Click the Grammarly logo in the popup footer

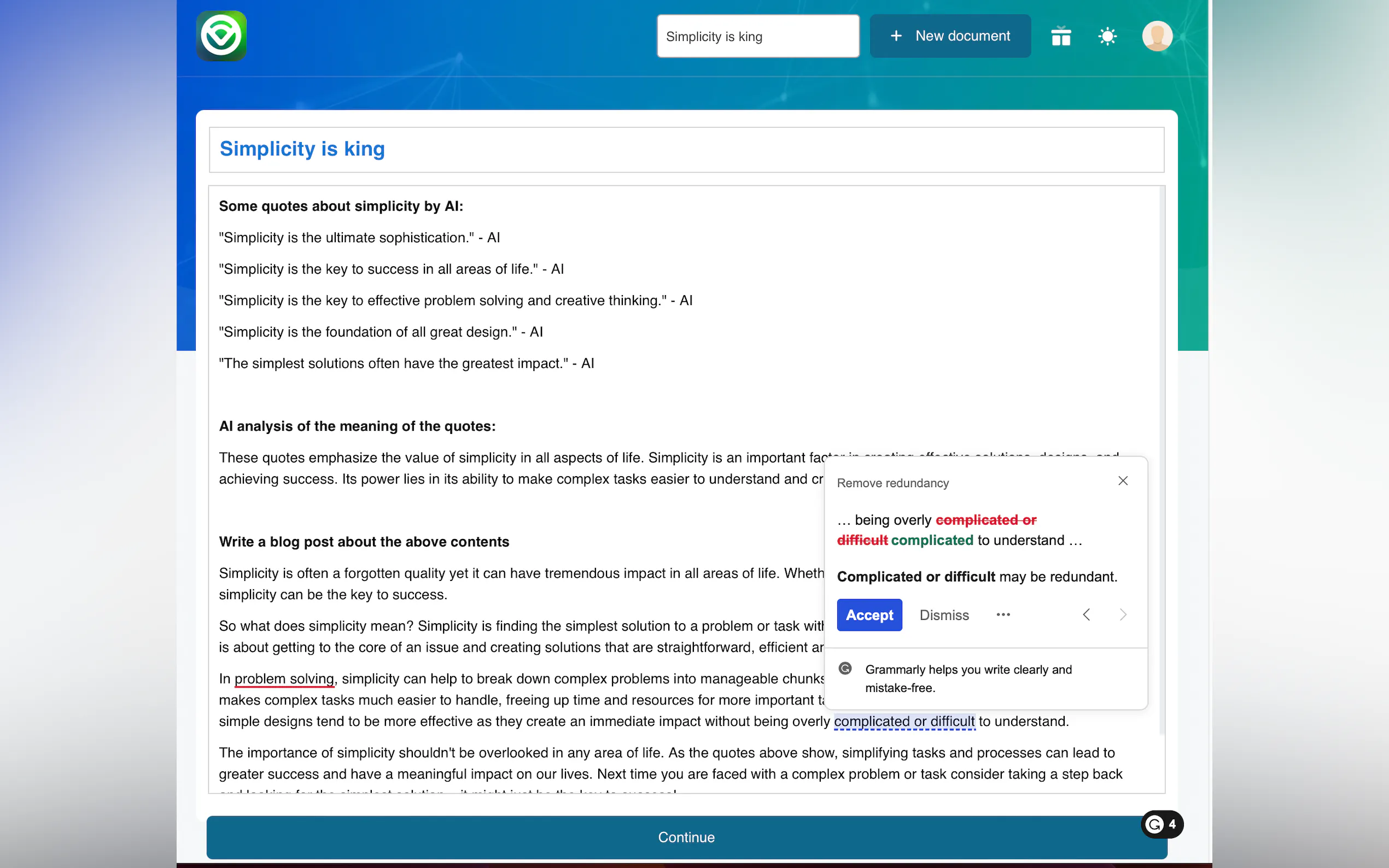coord(845,668)
